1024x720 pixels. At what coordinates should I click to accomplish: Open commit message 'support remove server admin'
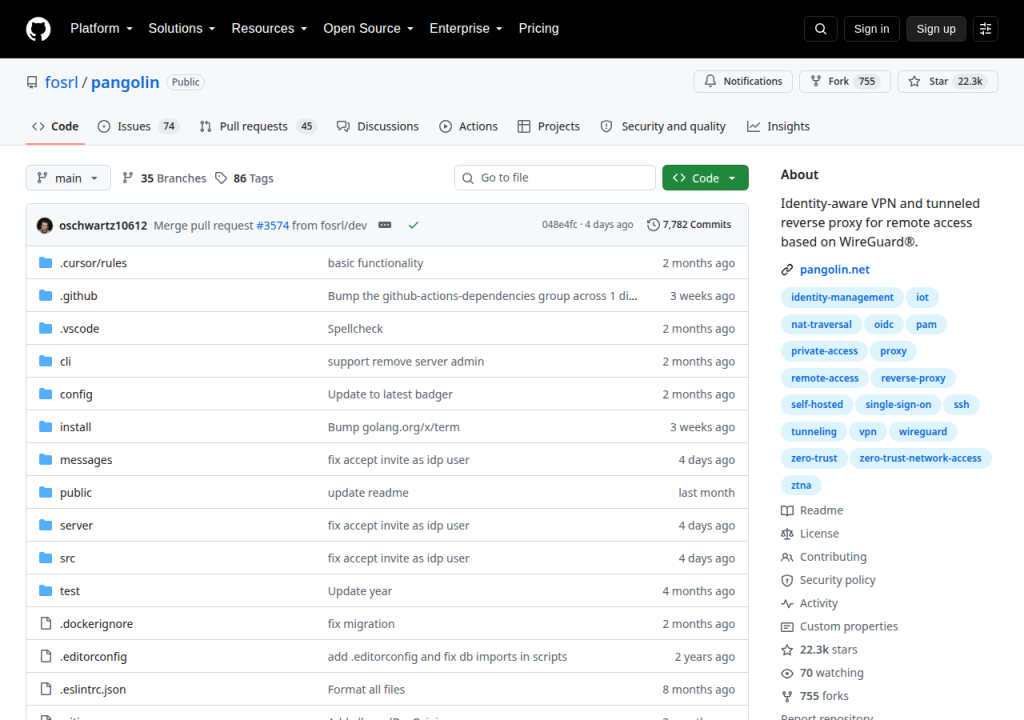point(406,361)
